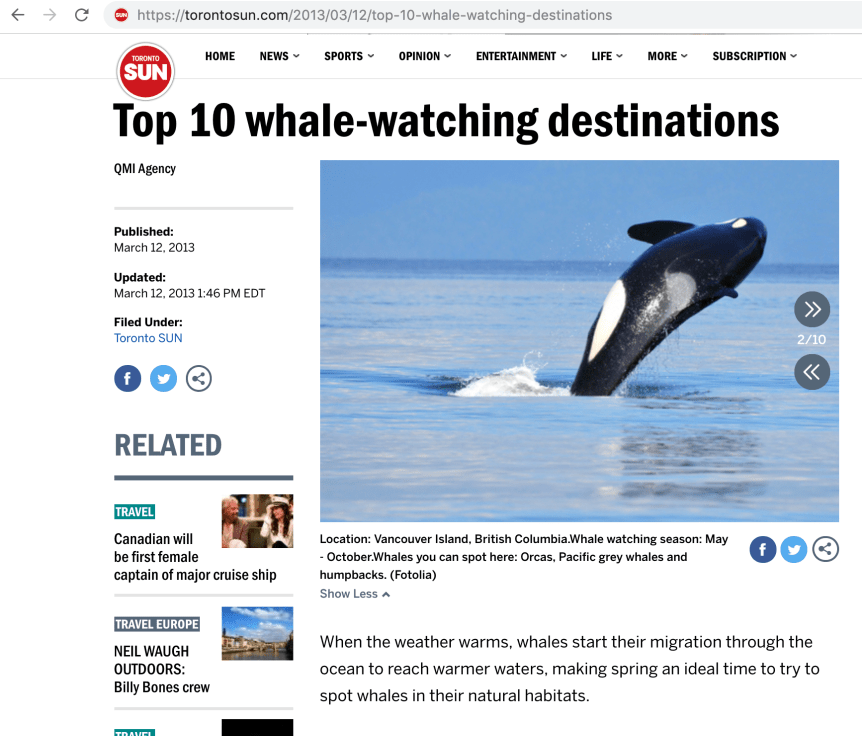Share article on Facebook under Filed Under
Image resolution: width=862 pixels, height=736 pixels.
click(x=128, y=378)
